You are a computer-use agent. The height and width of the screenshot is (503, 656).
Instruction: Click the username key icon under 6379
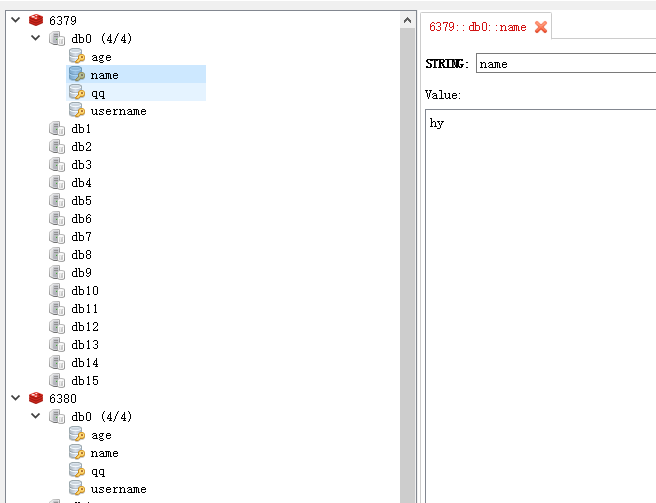(77, 110)
